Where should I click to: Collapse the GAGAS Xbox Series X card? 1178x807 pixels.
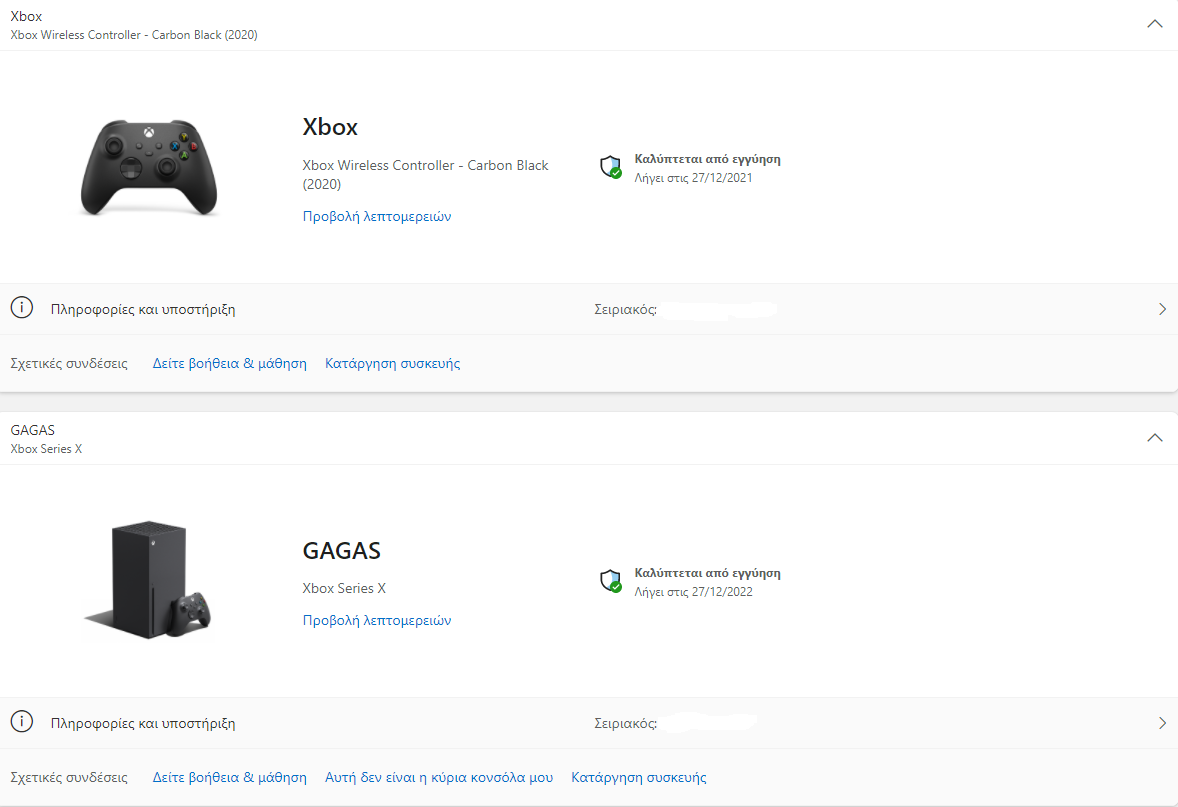click(1155, 438)
